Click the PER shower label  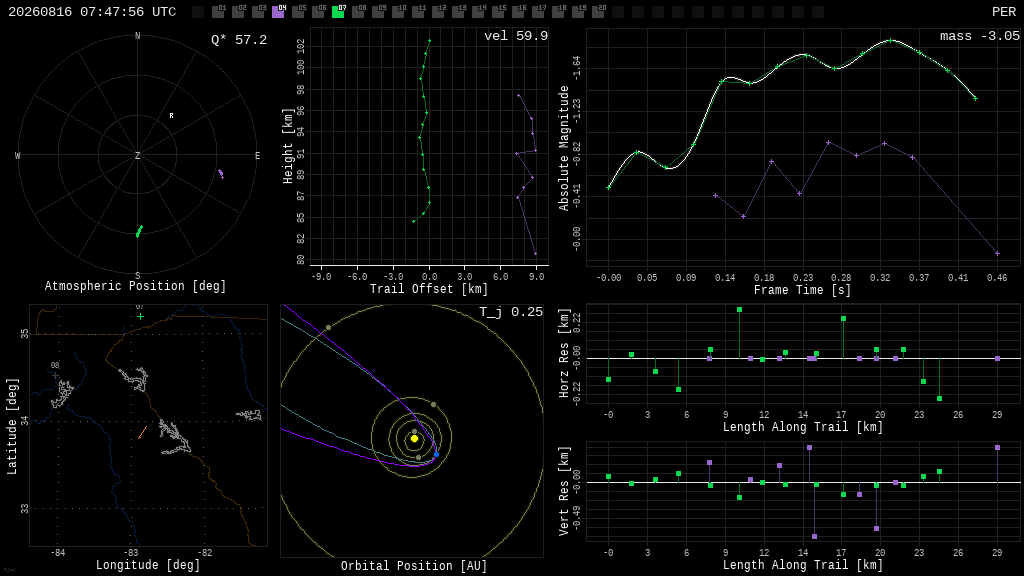(1004, 12)
